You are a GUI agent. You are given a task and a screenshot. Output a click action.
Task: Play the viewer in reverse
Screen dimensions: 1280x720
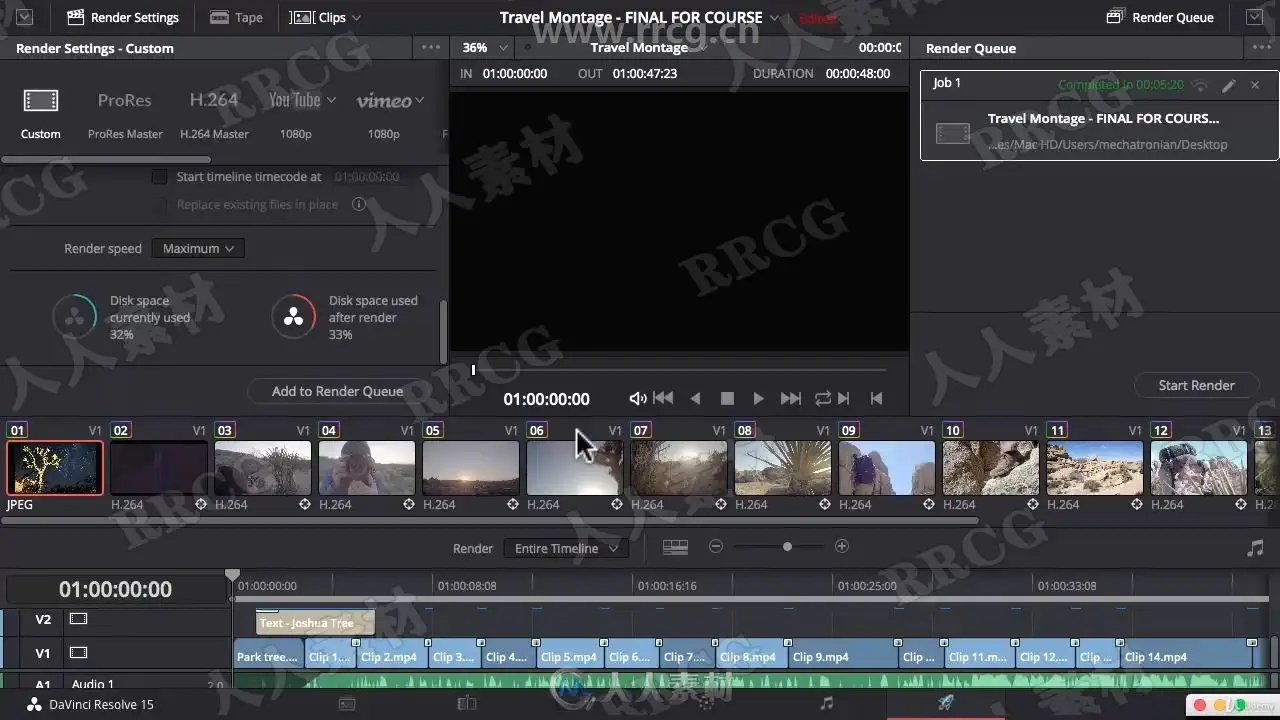(695, 398)
